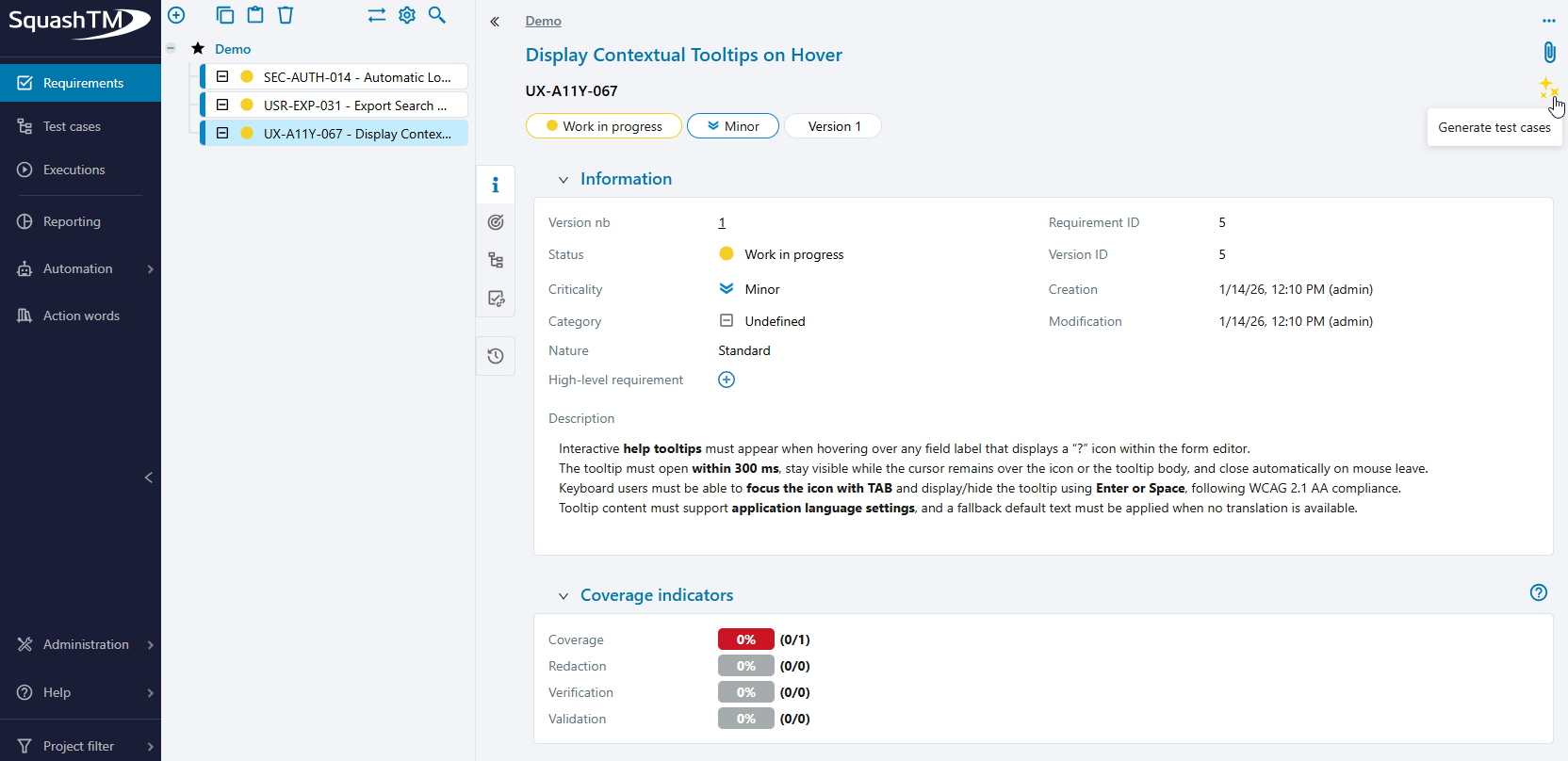Click the paste clipboard icon
1568x761 pixels.
(255, 15)
